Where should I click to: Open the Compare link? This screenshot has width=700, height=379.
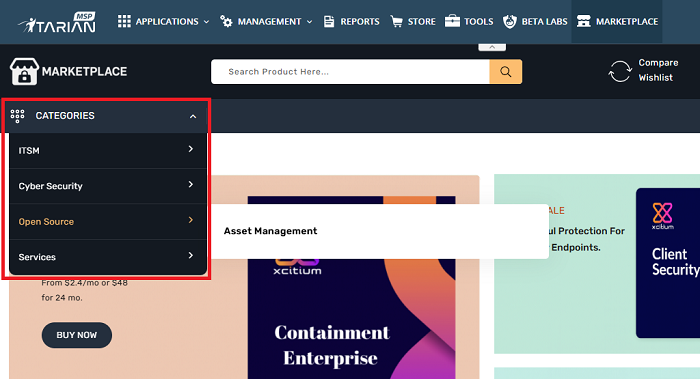(658, 63)
